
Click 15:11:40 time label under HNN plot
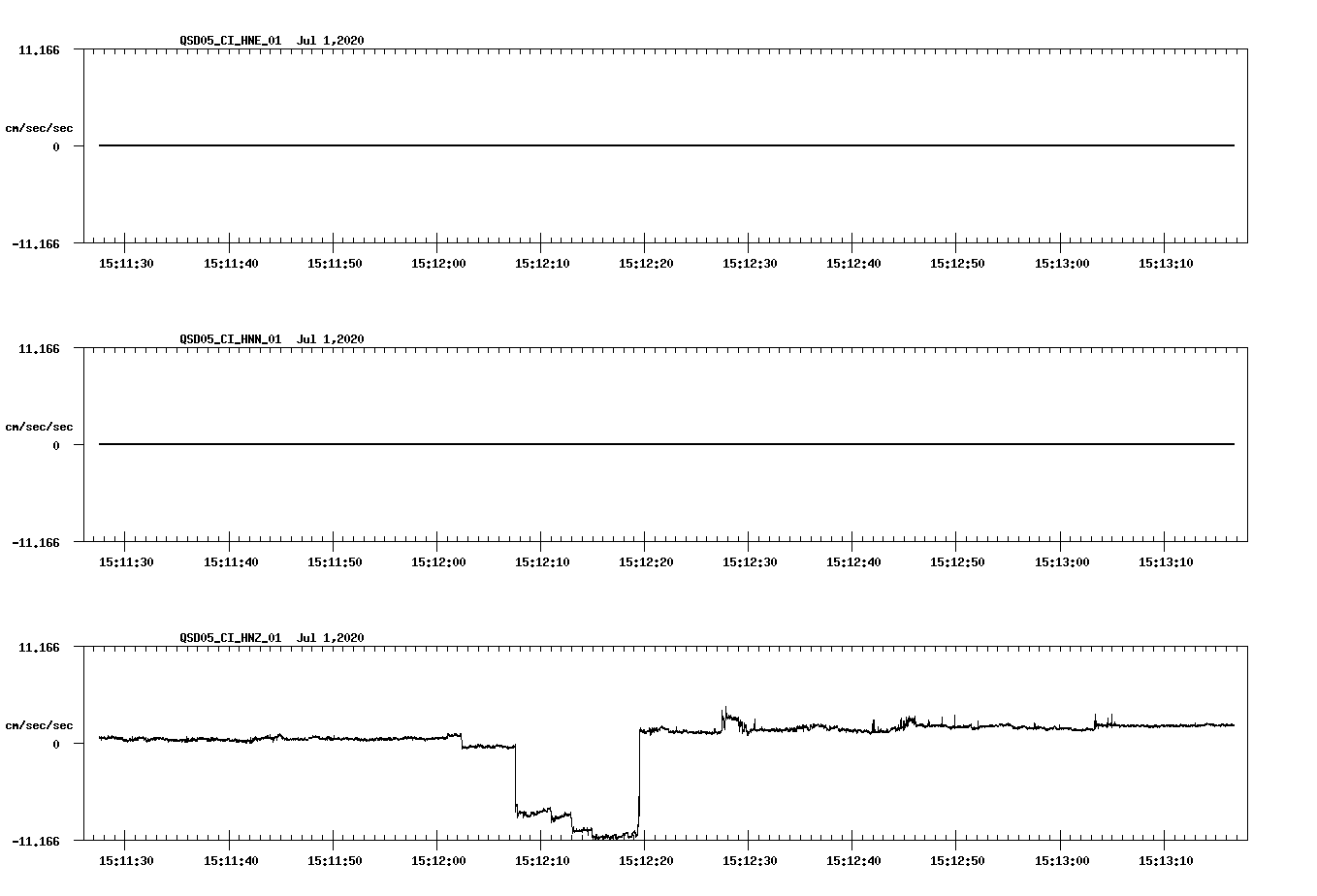point(231,562)
